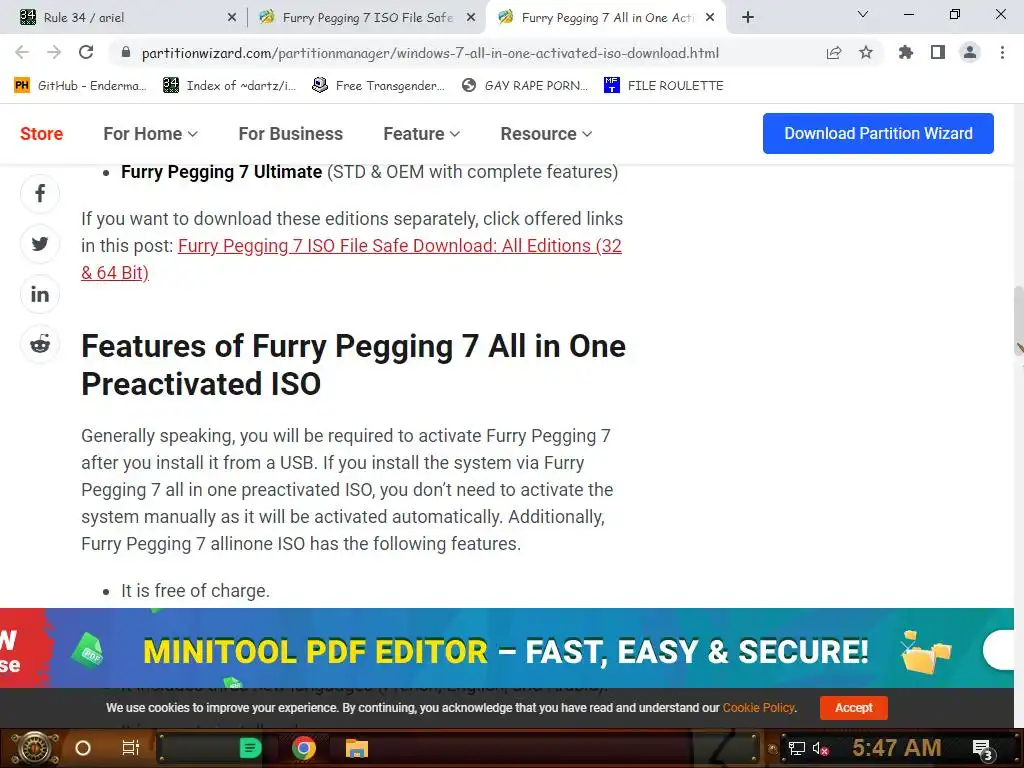Viewport: 1024px width, 768px height.
Task: Go back to the previous page
Action: (22, 52)
